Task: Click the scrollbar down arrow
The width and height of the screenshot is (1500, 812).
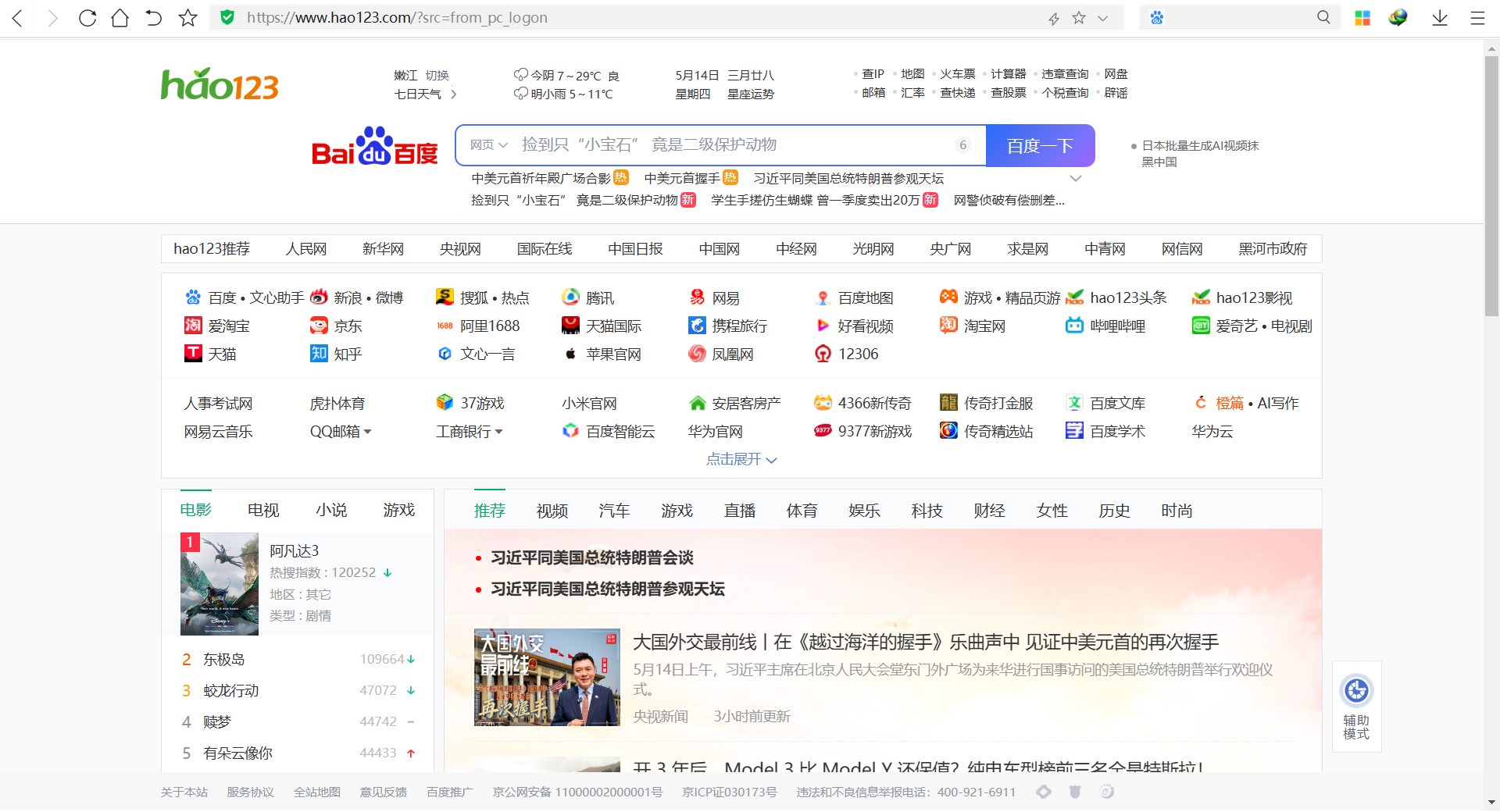Action: (1491, 802)
